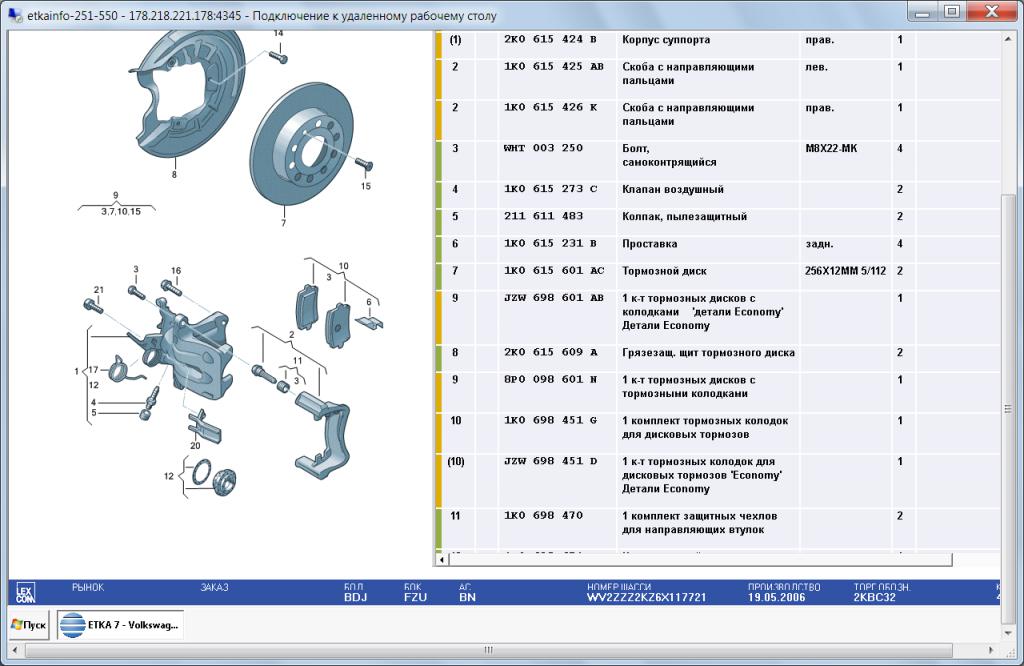Click the 'M8X22-MK' remark cell
1024x666 pixels.
[831, 148]
